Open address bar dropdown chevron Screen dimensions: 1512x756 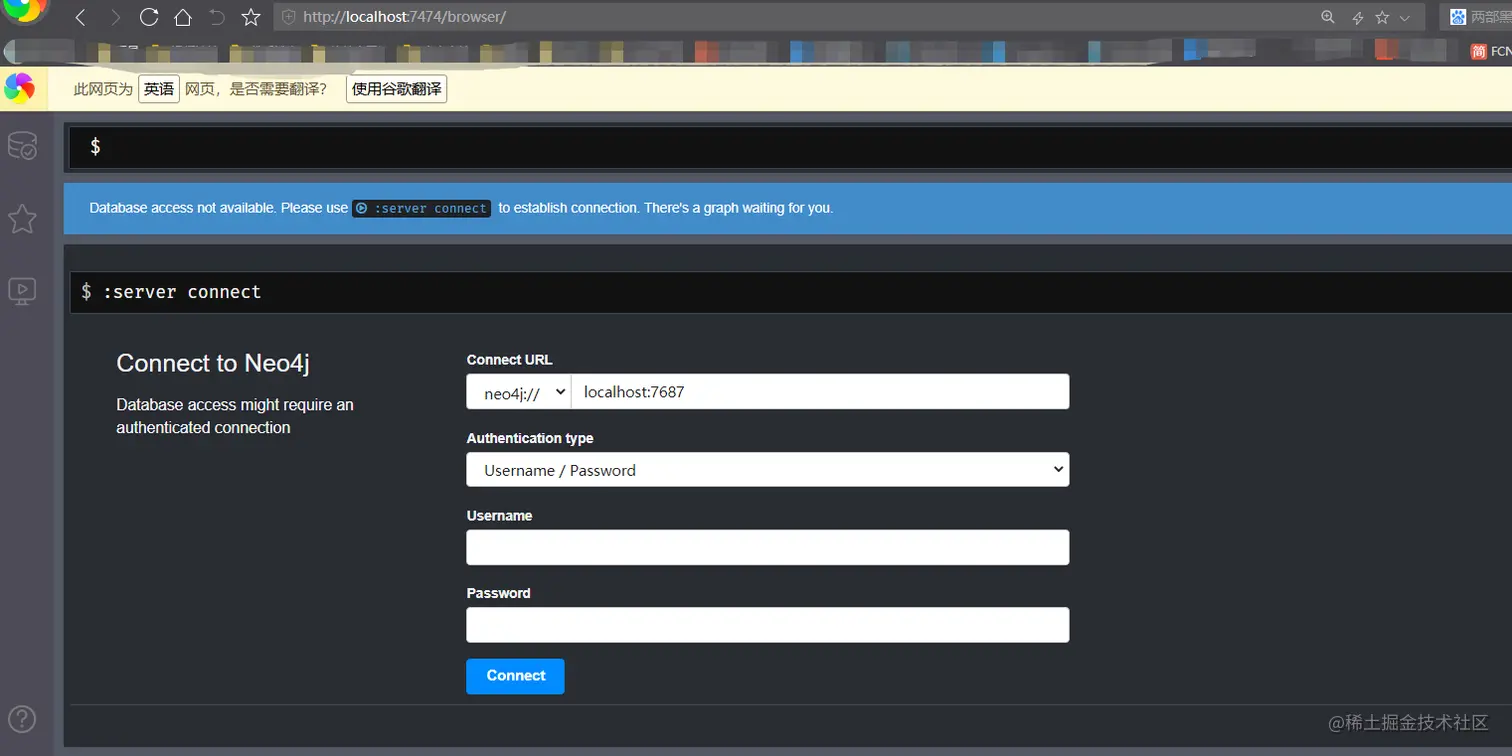point(1405,18)
